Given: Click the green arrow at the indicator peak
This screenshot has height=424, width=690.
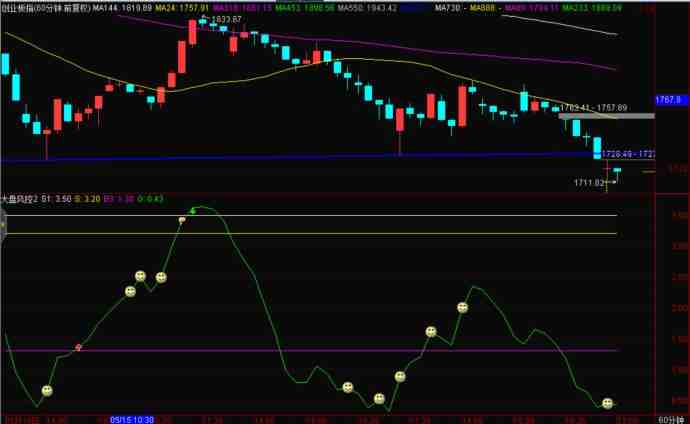Looking at the screenshot, I should click(x=192, y=211).
